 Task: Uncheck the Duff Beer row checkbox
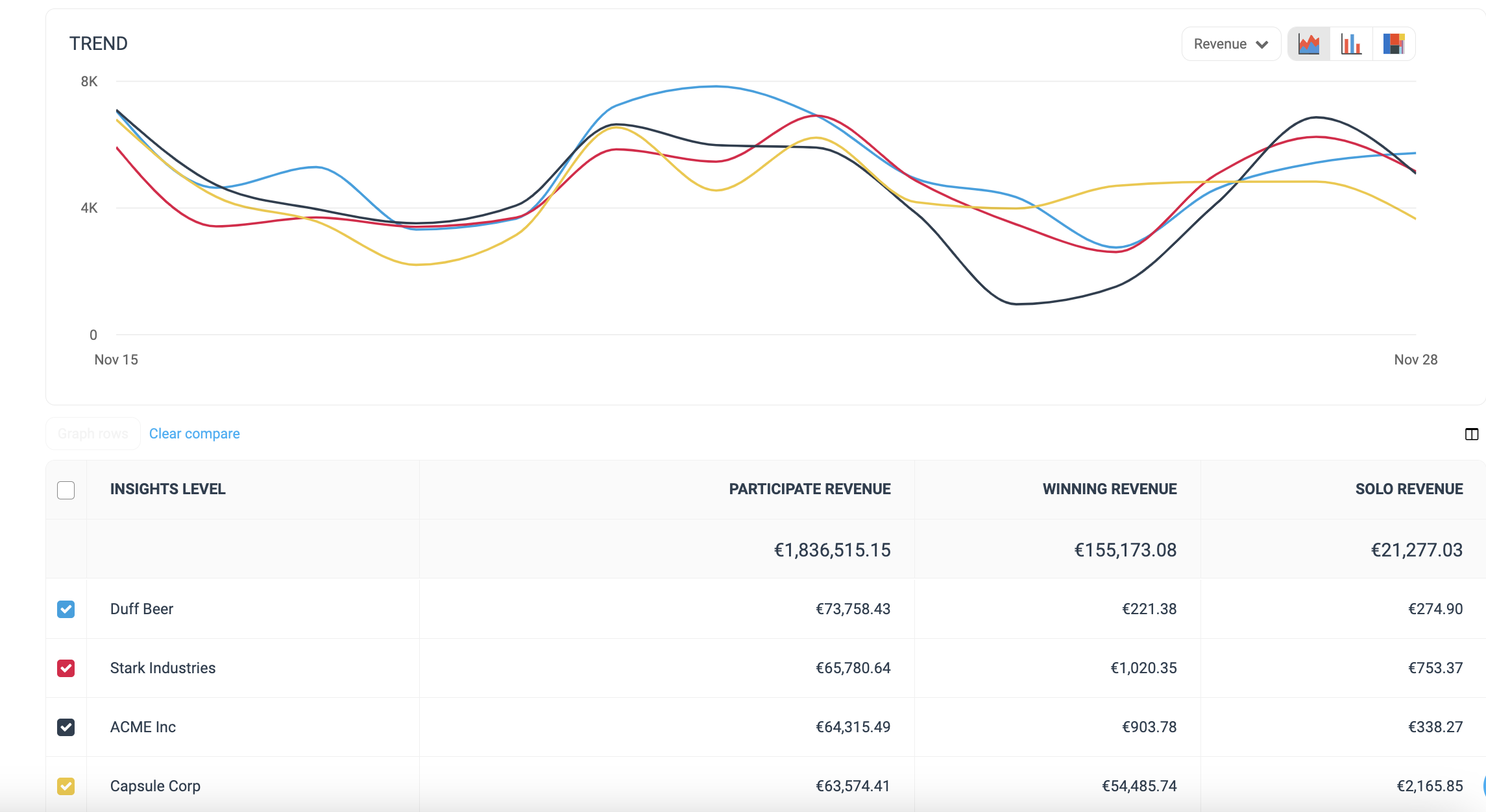66,609
